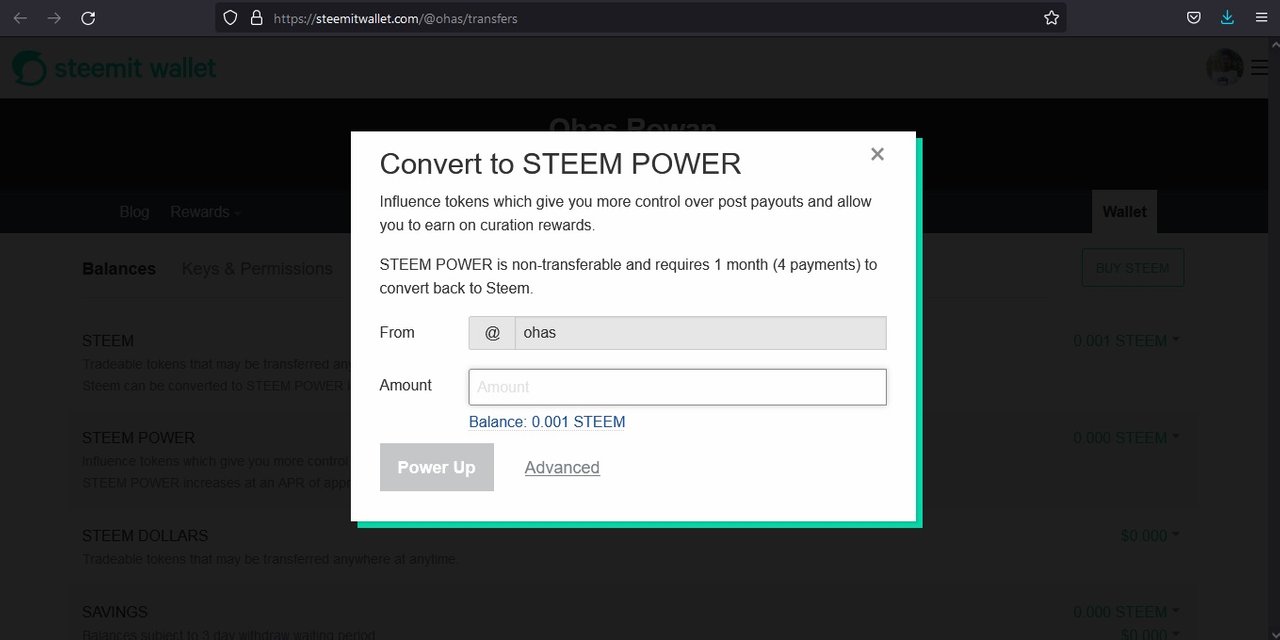Expand the Rewards dropdown menu
1280x640 pixels.
coord(206,212)
